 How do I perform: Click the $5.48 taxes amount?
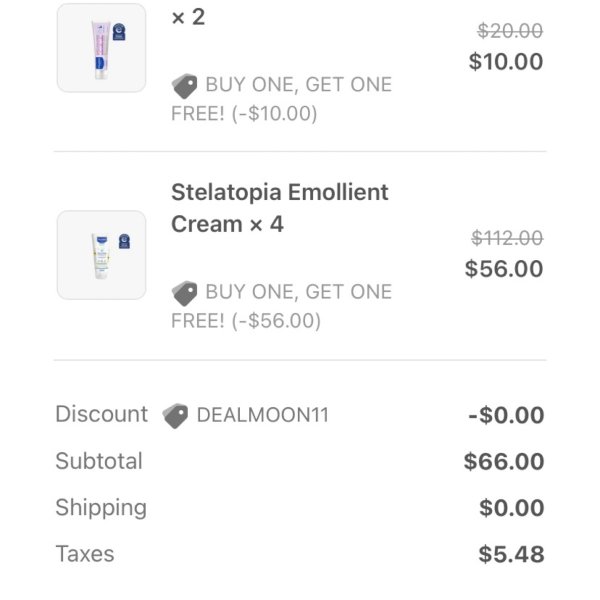coord(511,554)
